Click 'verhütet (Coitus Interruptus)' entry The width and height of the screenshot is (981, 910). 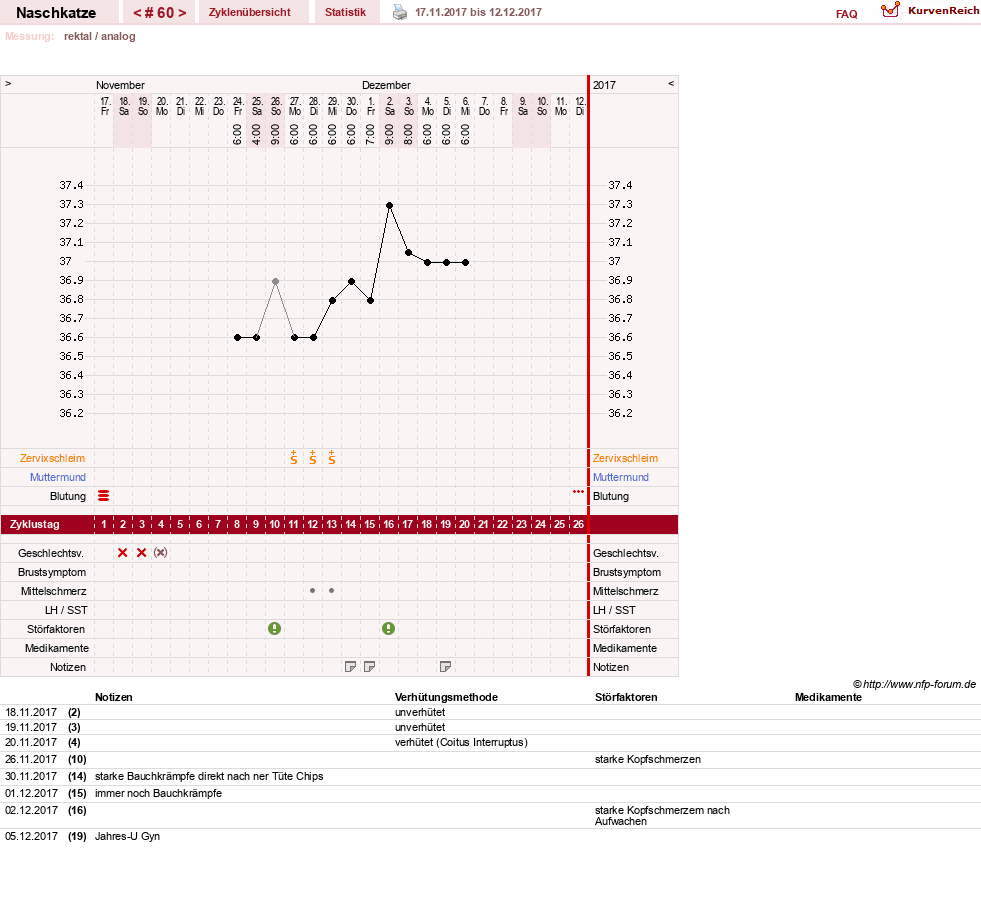[461, 742]
